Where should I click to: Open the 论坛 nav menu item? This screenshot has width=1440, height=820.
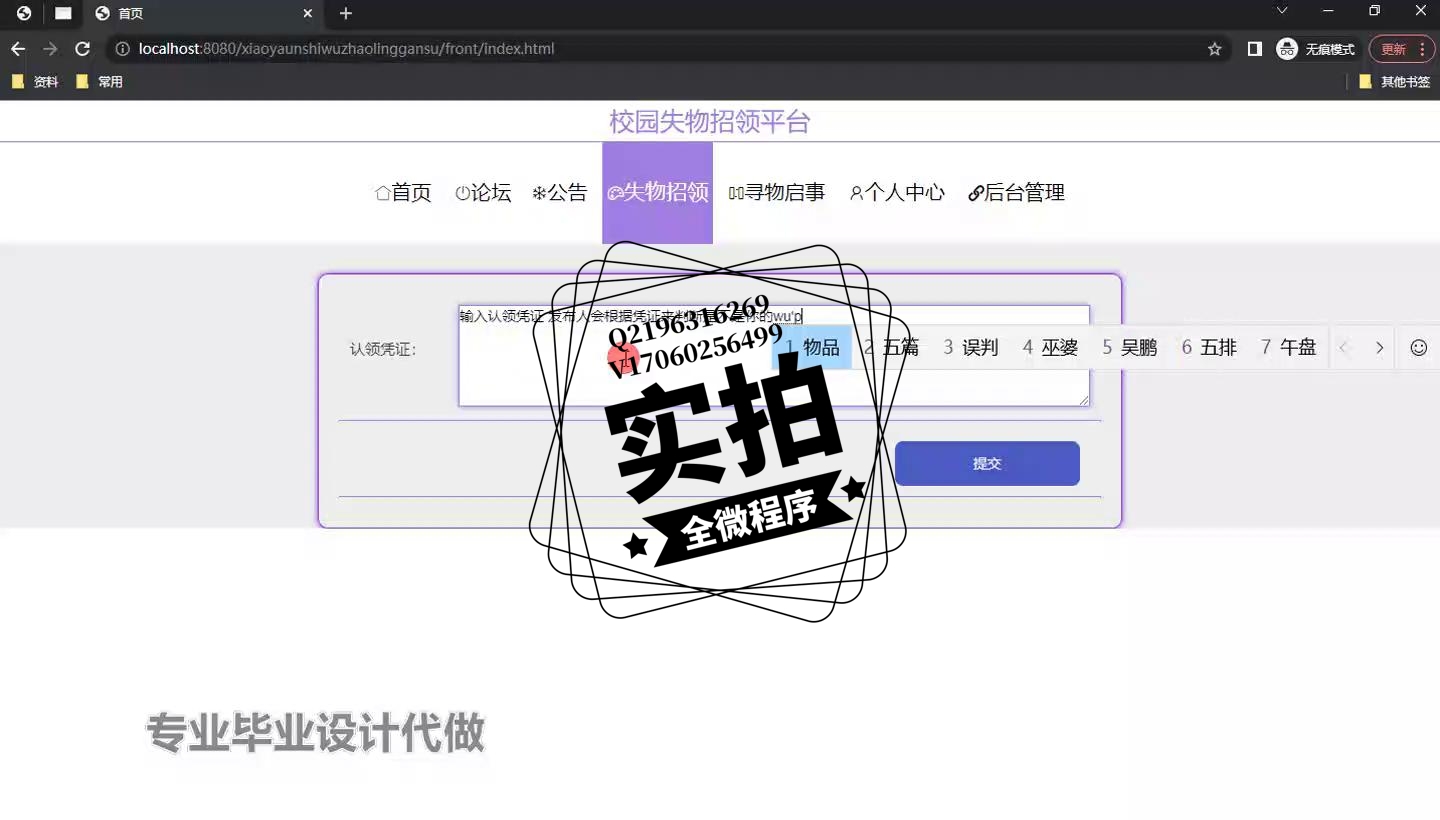tap(483, 193)
